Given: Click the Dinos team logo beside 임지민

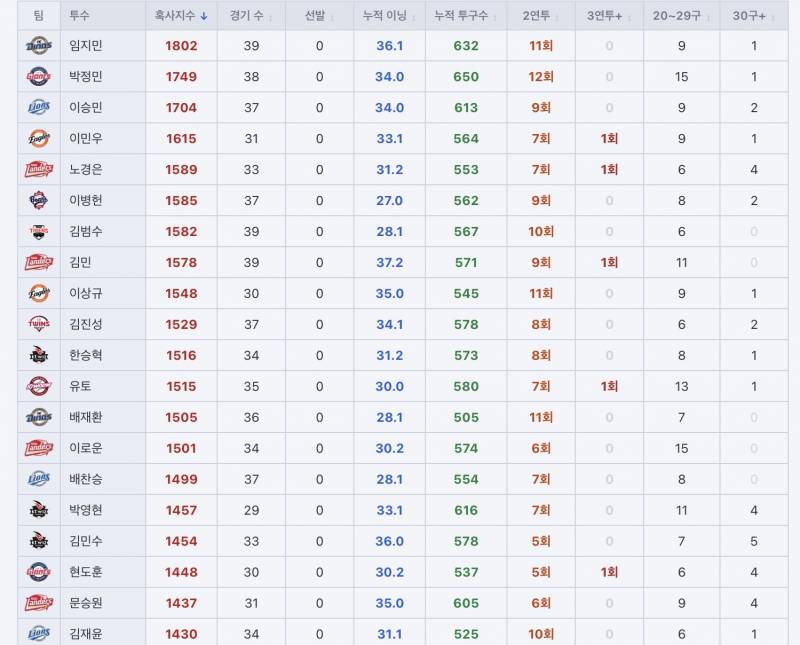Looking at the screenshot, I should point(39,46).
